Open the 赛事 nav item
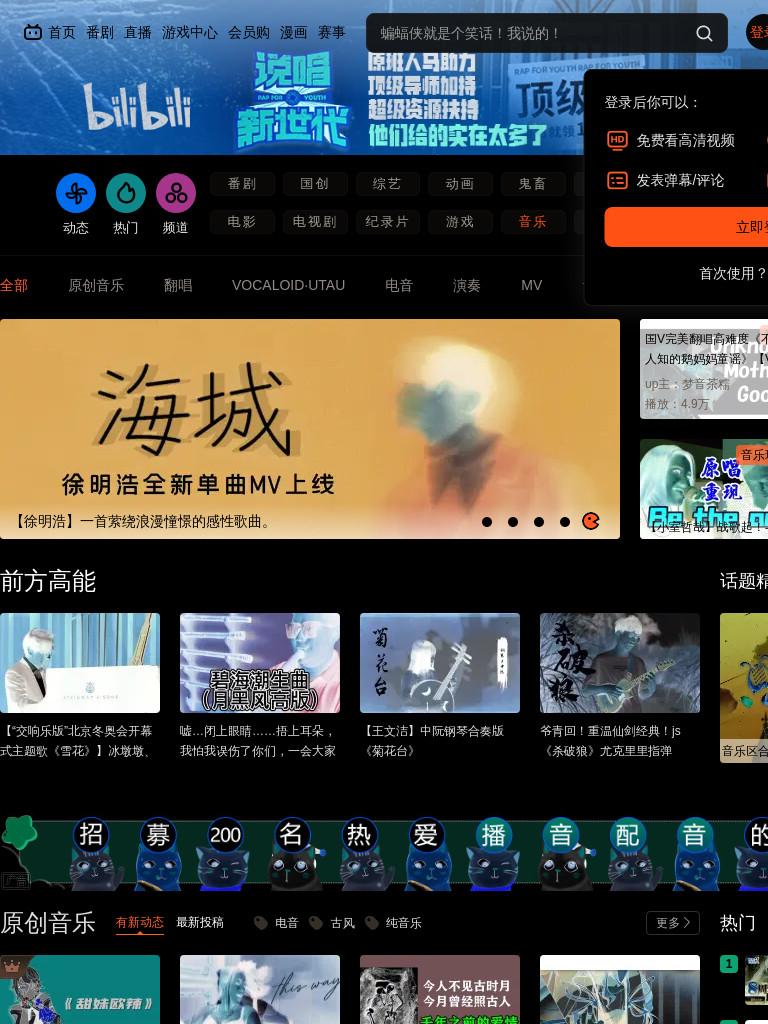This screenshot has width=768, height=1024. (331, 33)
